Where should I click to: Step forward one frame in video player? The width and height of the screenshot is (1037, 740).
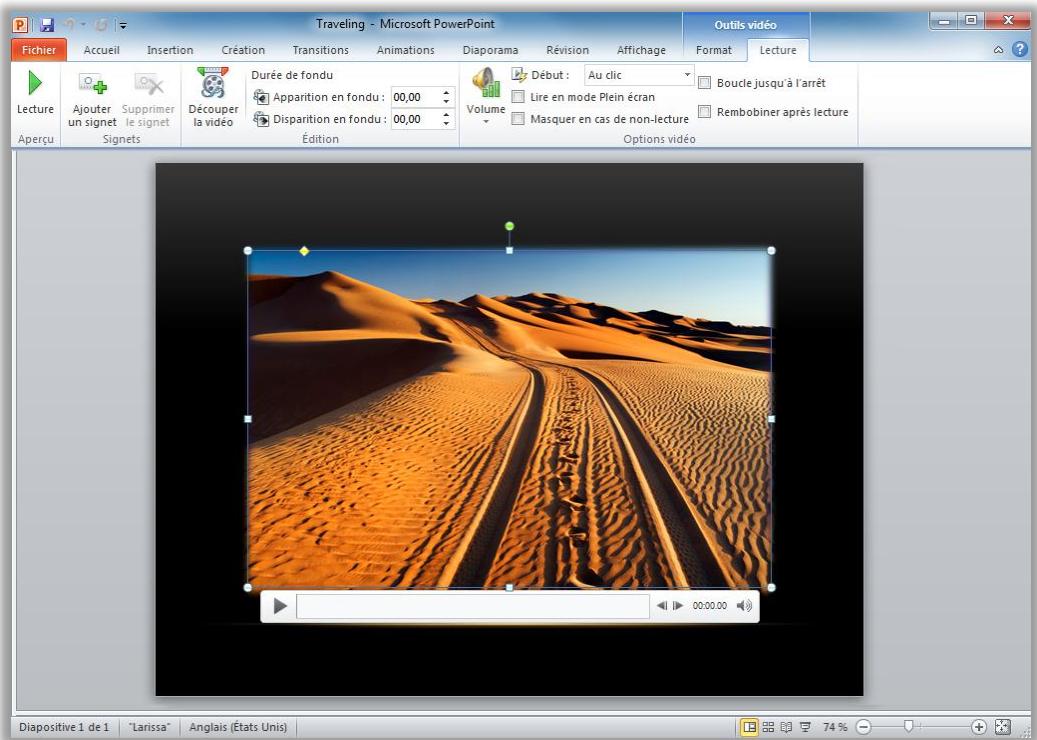(678, 606)
